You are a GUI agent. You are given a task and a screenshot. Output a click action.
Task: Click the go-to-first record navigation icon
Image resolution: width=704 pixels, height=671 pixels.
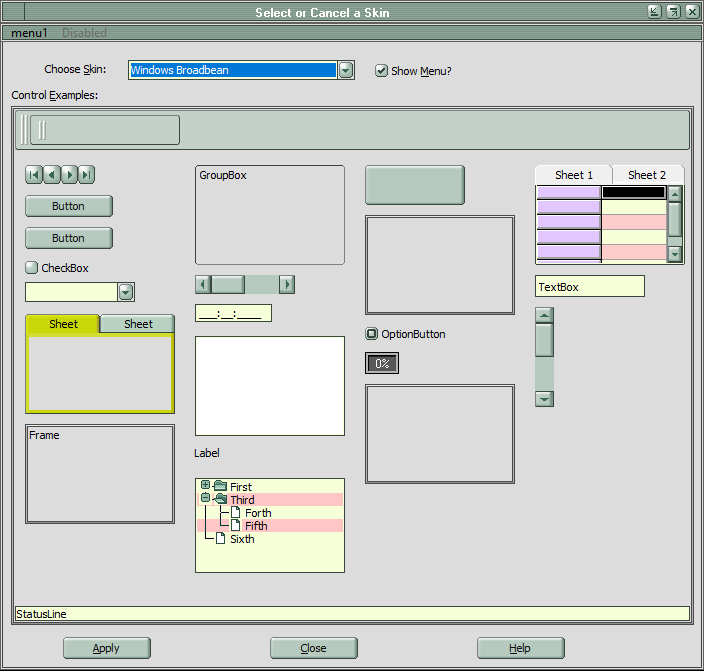point(33,175)
